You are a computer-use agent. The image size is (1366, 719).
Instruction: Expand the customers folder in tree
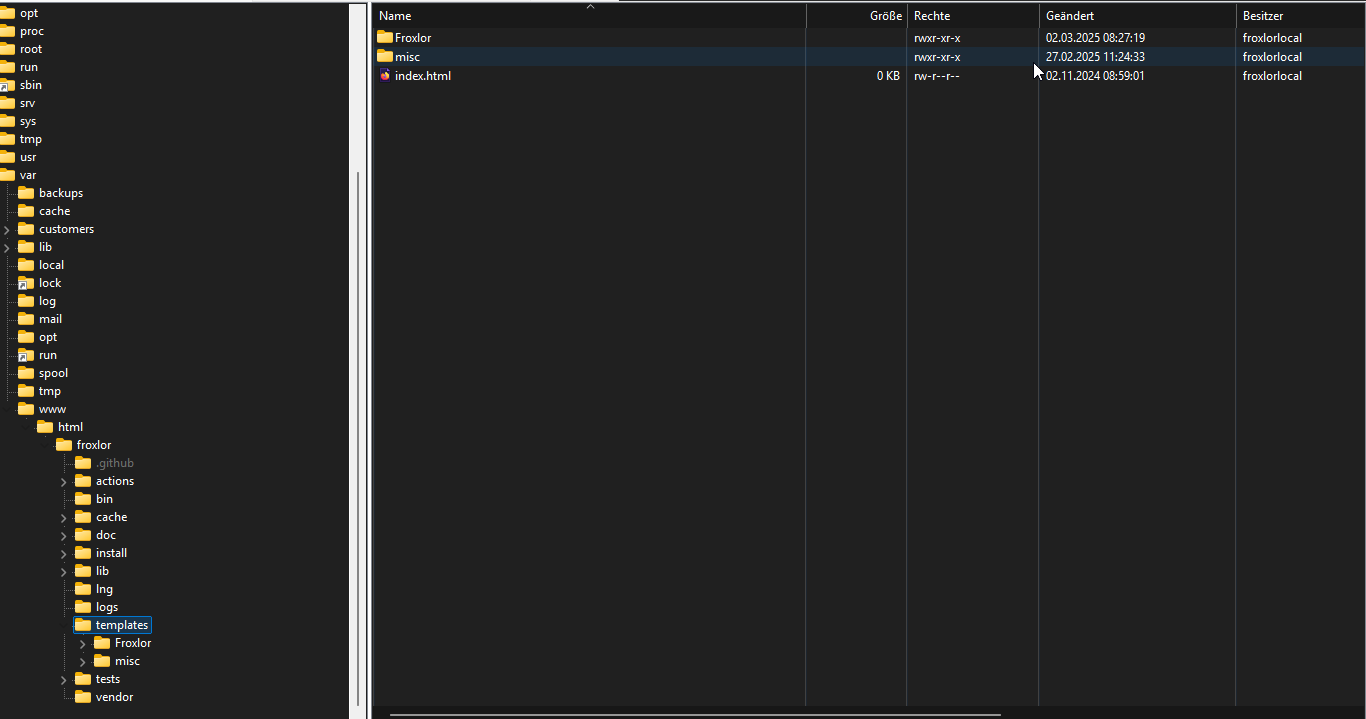(x=7, y=229)
